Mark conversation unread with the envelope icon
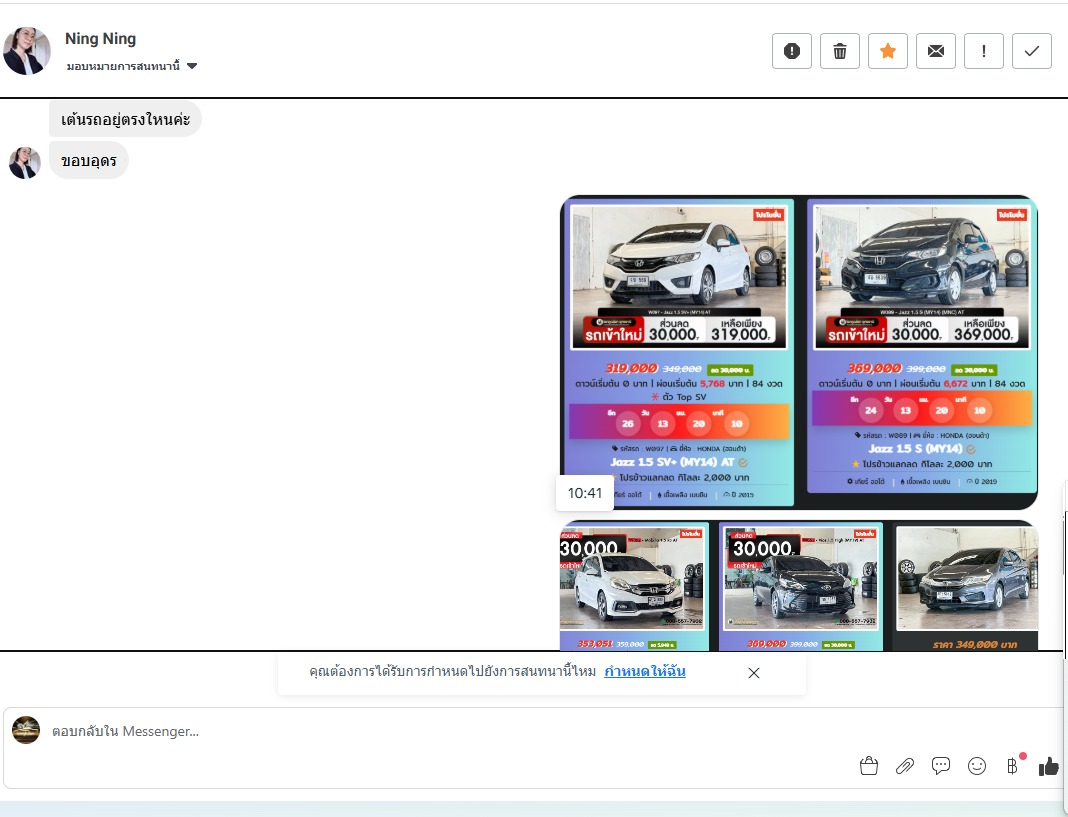This screenshot has height=817, width=1068. [x=936, y=51]
